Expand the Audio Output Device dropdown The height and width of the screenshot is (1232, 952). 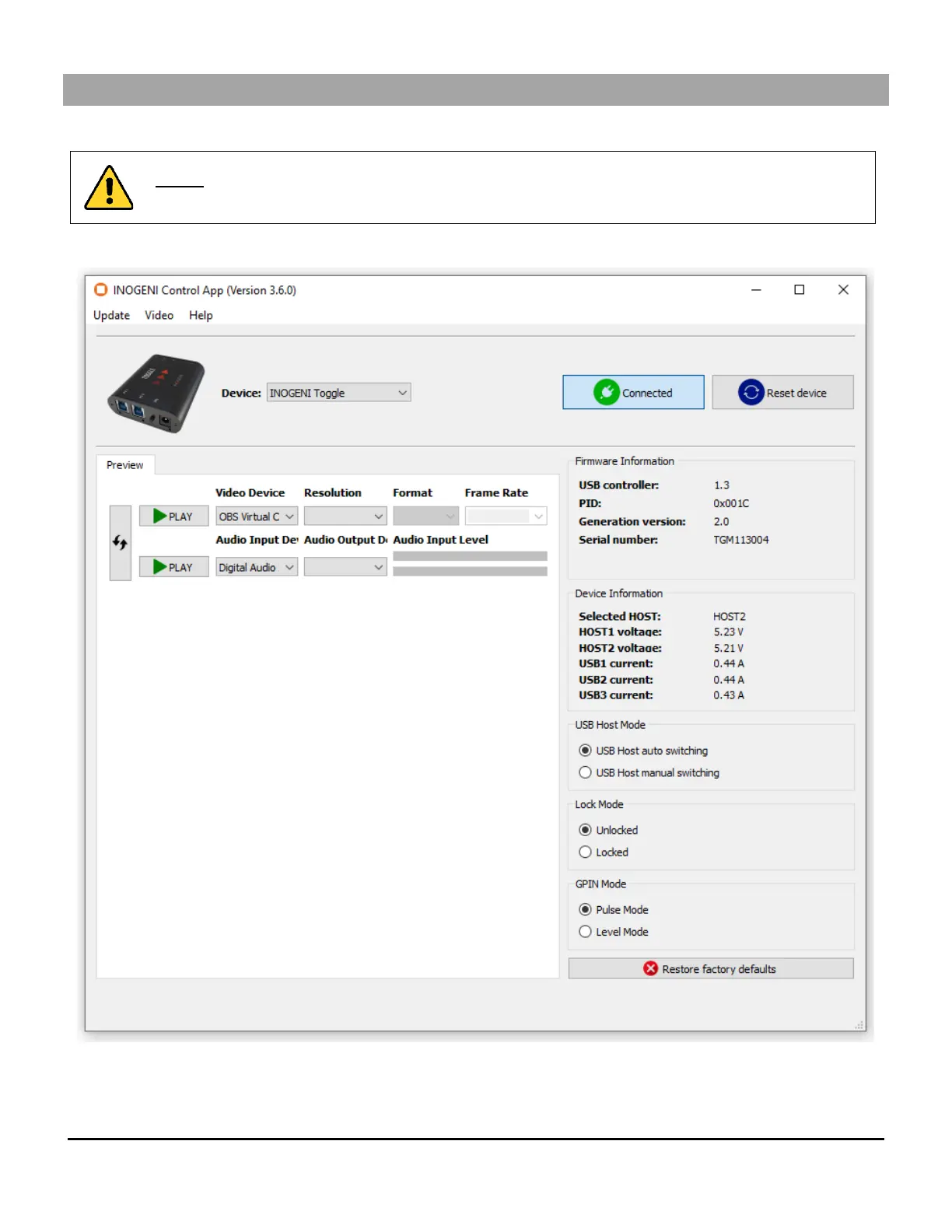click(x=345, y=568)
